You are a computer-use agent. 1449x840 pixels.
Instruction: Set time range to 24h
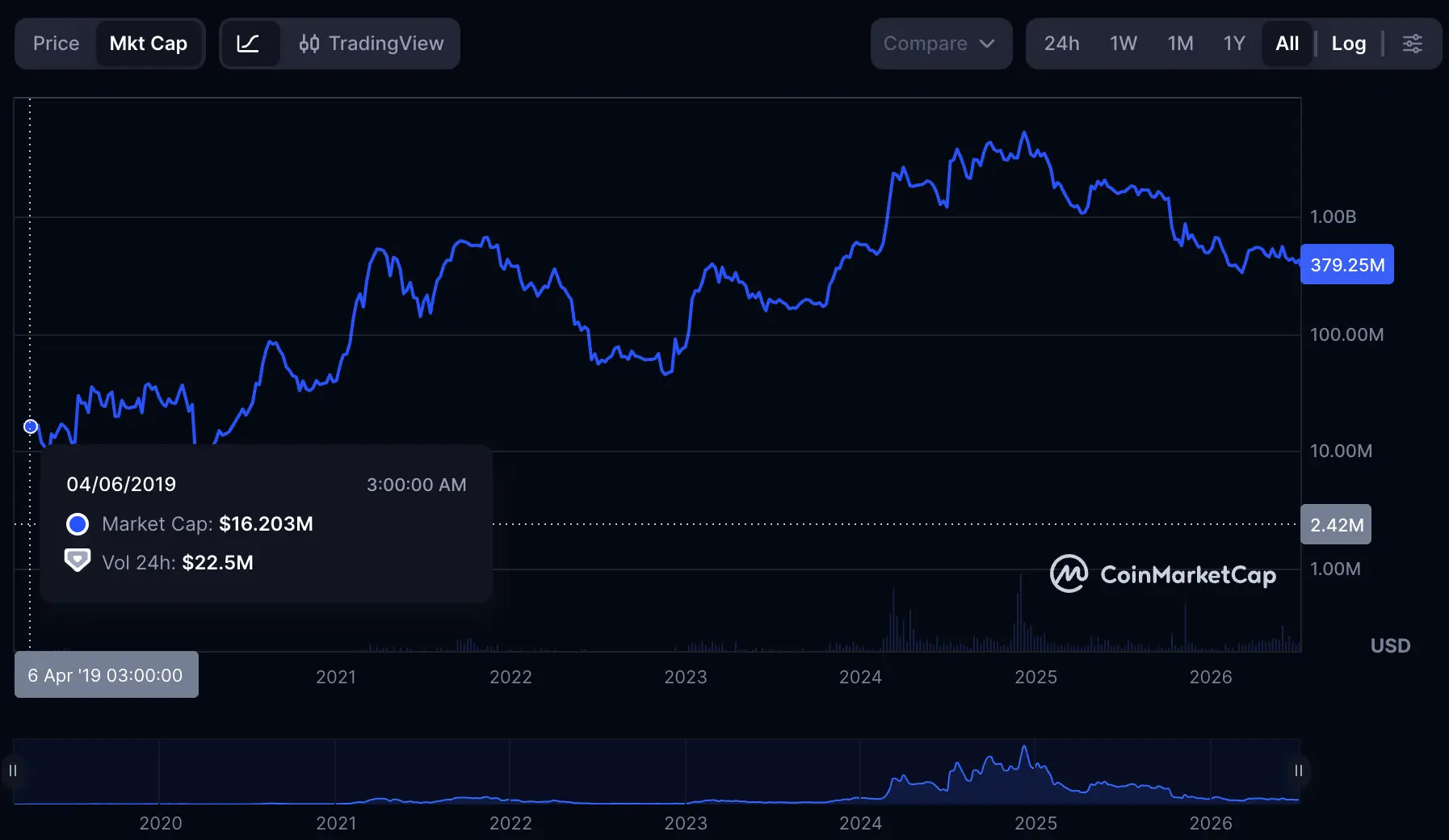click(x=1061, y=44)
